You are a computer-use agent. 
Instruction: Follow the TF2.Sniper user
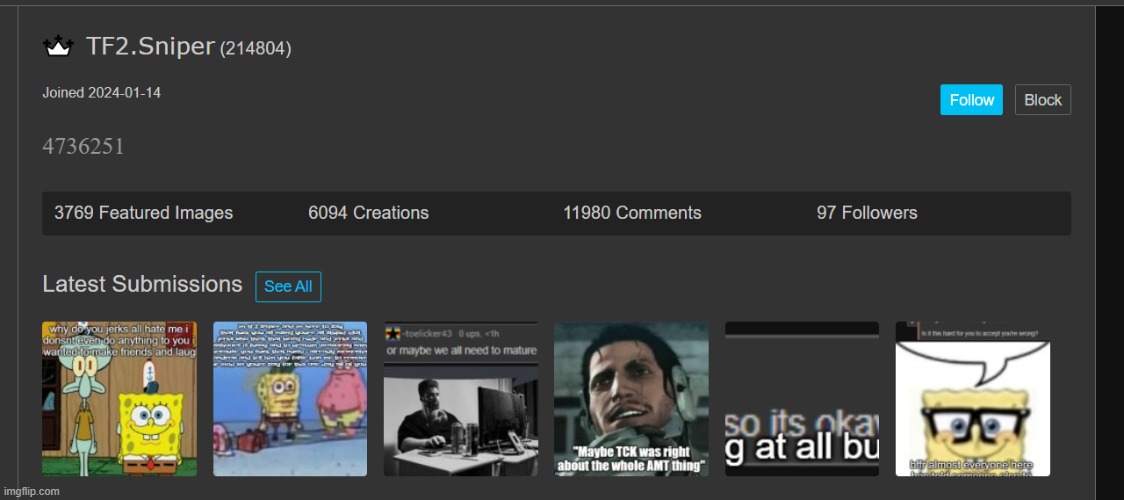tap(971, 100)
